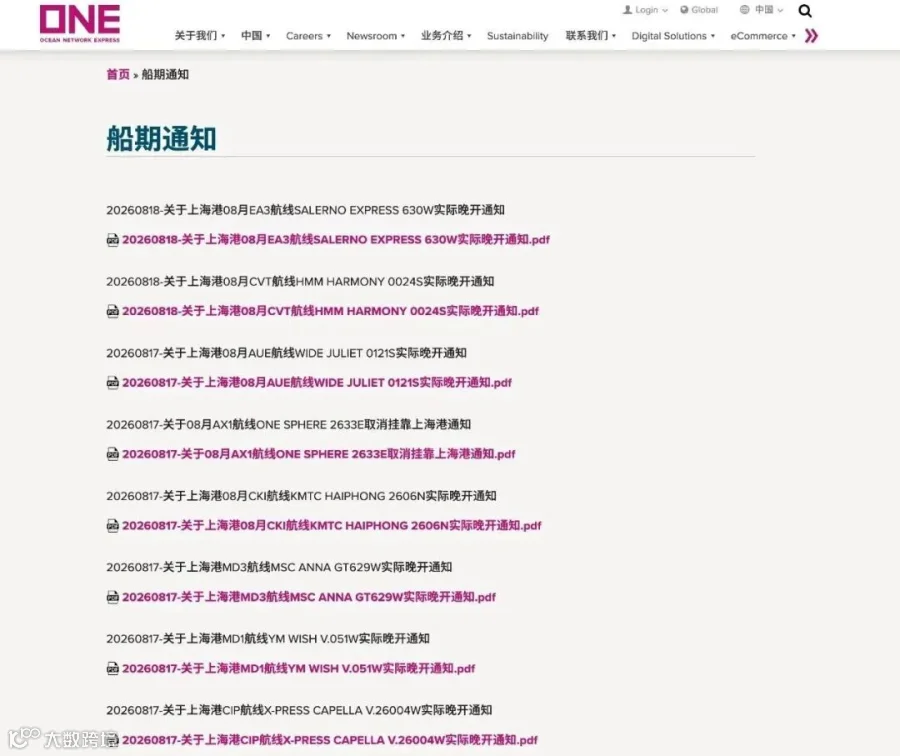Click the Login user icon
Image resolution: width=900 pixels, height=756 pixels.
(627, 10)
